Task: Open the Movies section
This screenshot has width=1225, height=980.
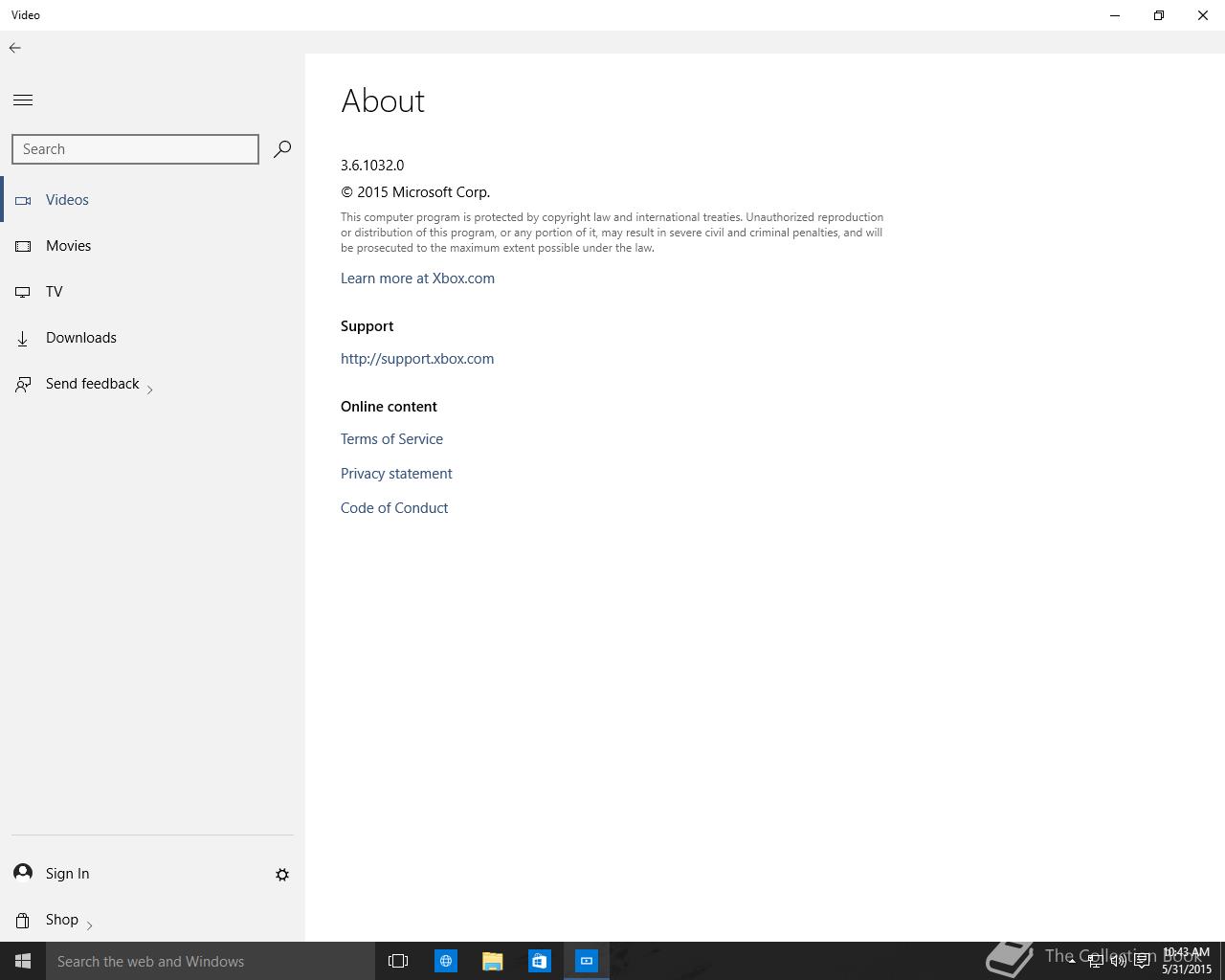Action: click(153, 246)
